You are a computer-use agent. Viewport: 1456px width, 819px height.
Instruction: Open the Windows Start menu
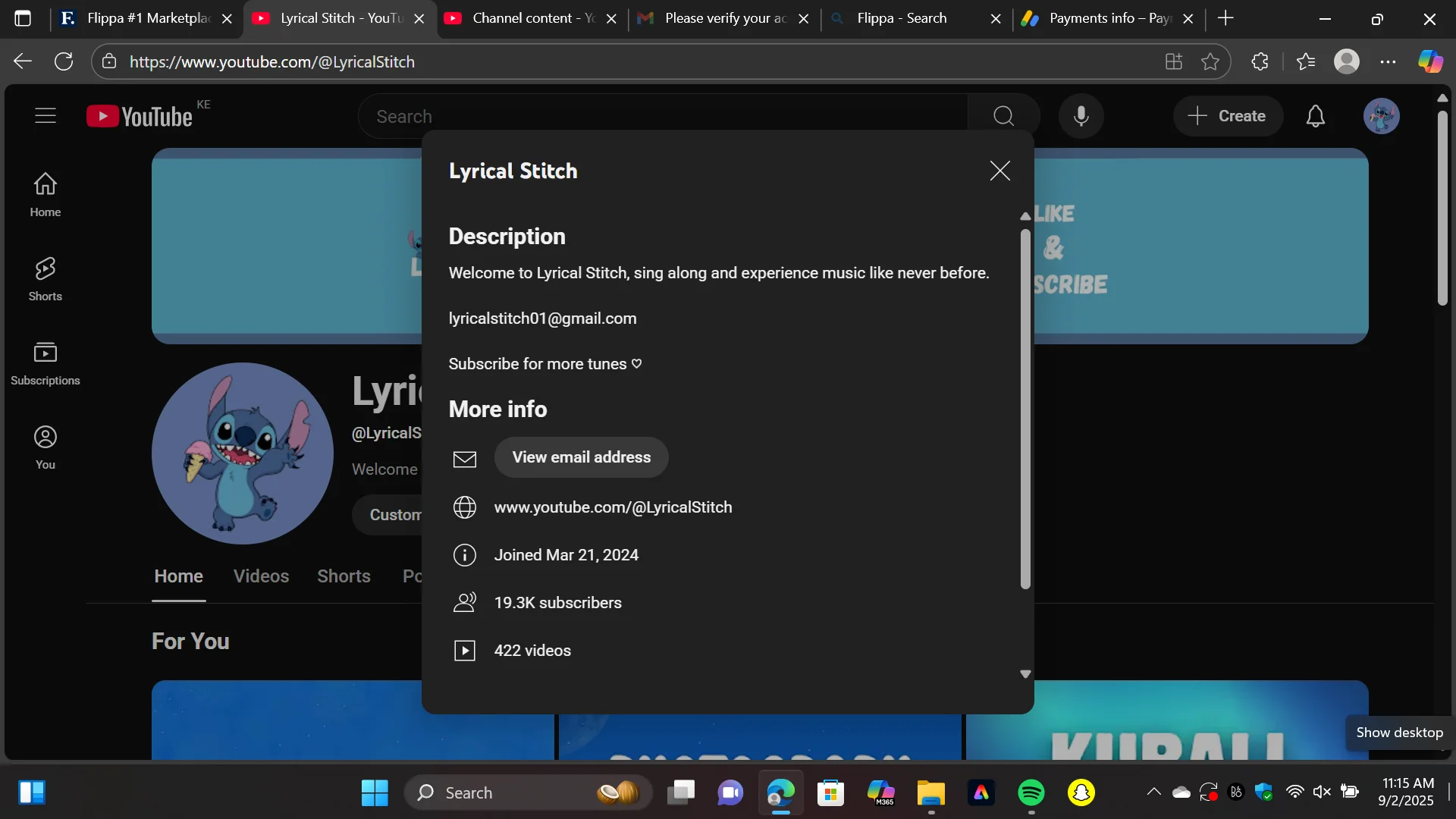click(x=375, y=792)
